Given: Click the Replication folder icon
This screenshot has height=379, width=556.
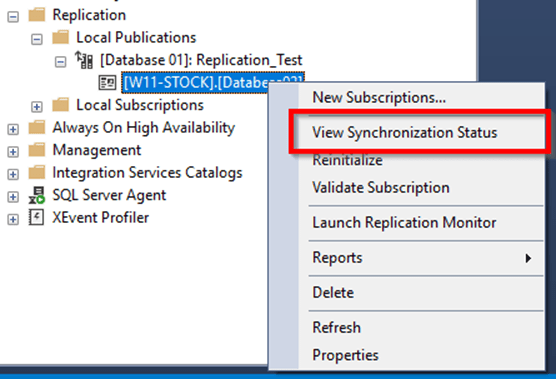Looking at the screenshot, I should click(x=37, y=15).
